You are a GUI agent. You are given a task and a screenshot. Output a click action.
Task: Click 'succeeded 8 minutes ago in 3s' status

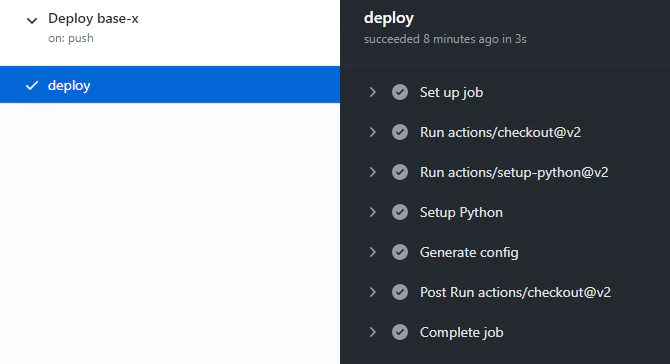(x=445, y=39)
